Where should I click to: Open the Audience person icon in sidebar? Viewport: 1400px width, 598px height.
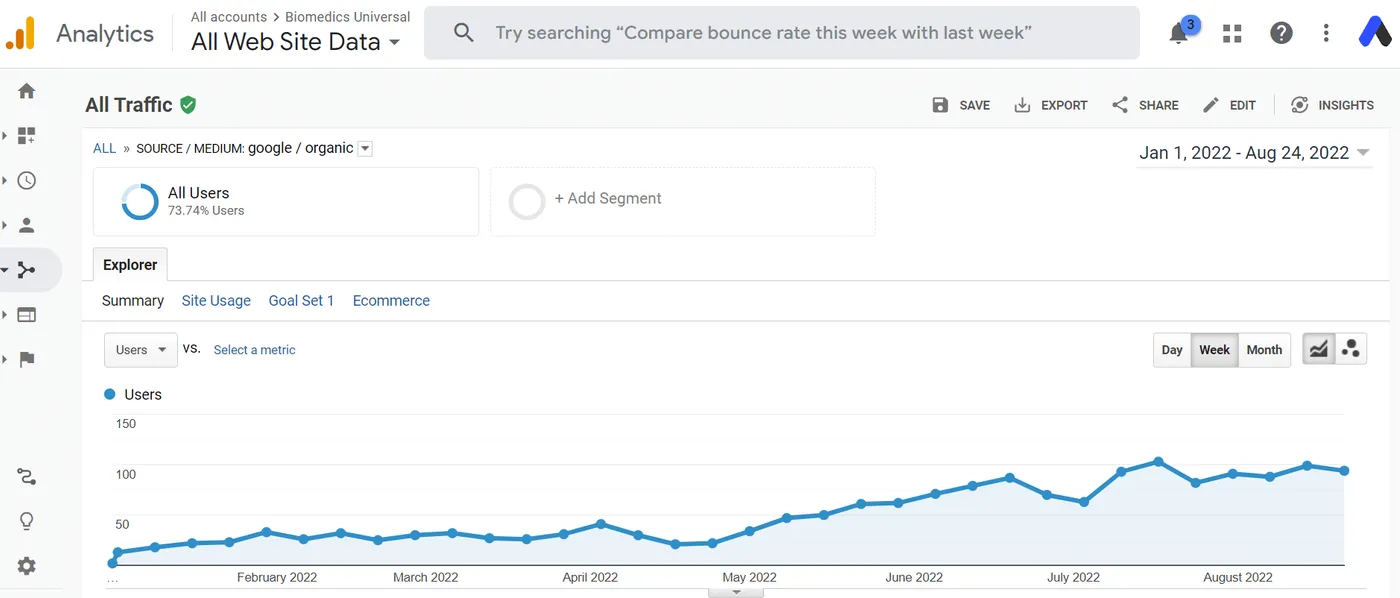[27, 225]
